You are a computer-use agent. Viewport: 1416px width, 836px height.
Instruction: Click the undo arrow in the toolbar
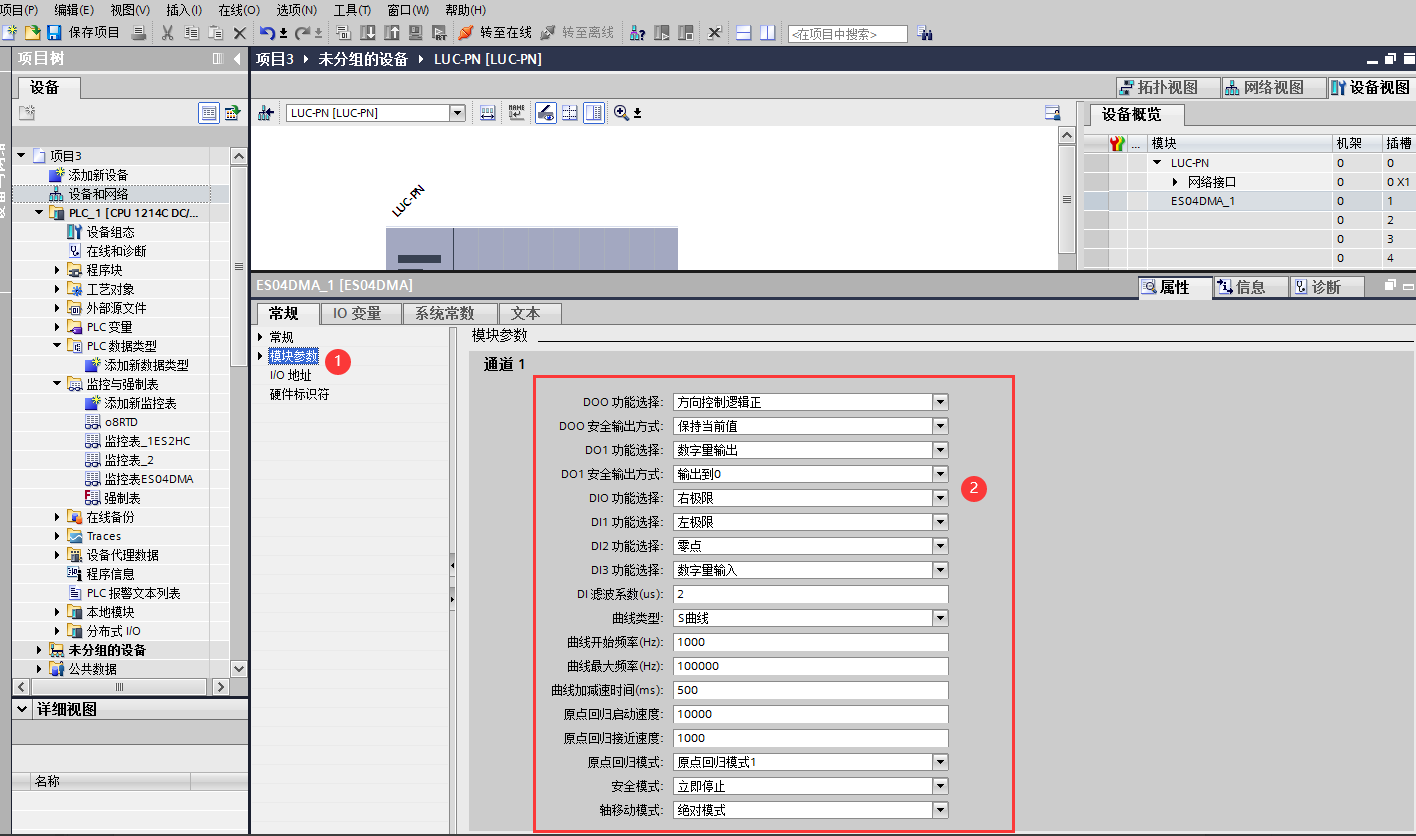[267, 33]
